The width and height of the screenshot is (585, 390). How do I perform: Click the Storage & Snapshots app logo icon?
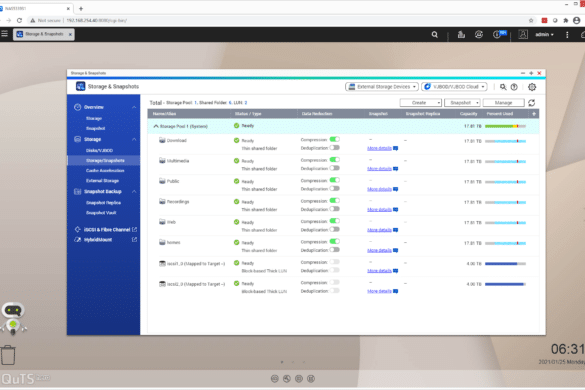tap(81, 86)
